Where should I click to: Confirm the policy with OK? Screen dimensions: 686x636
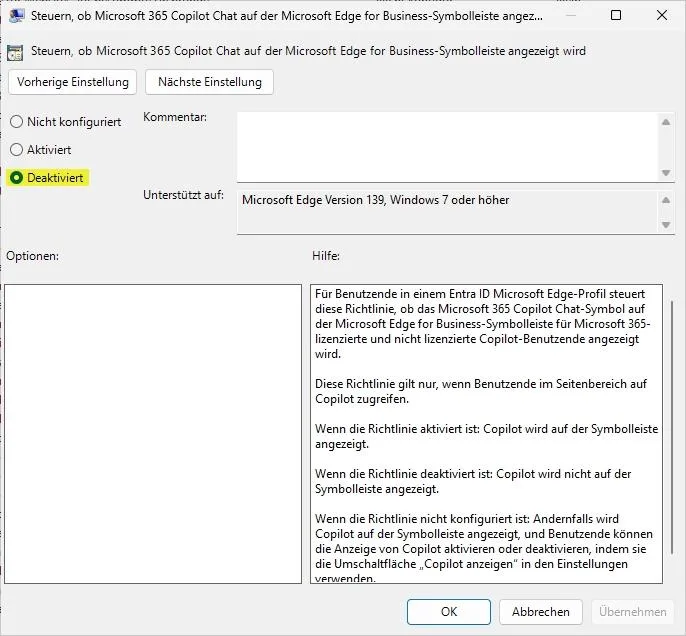pos(449,612)
